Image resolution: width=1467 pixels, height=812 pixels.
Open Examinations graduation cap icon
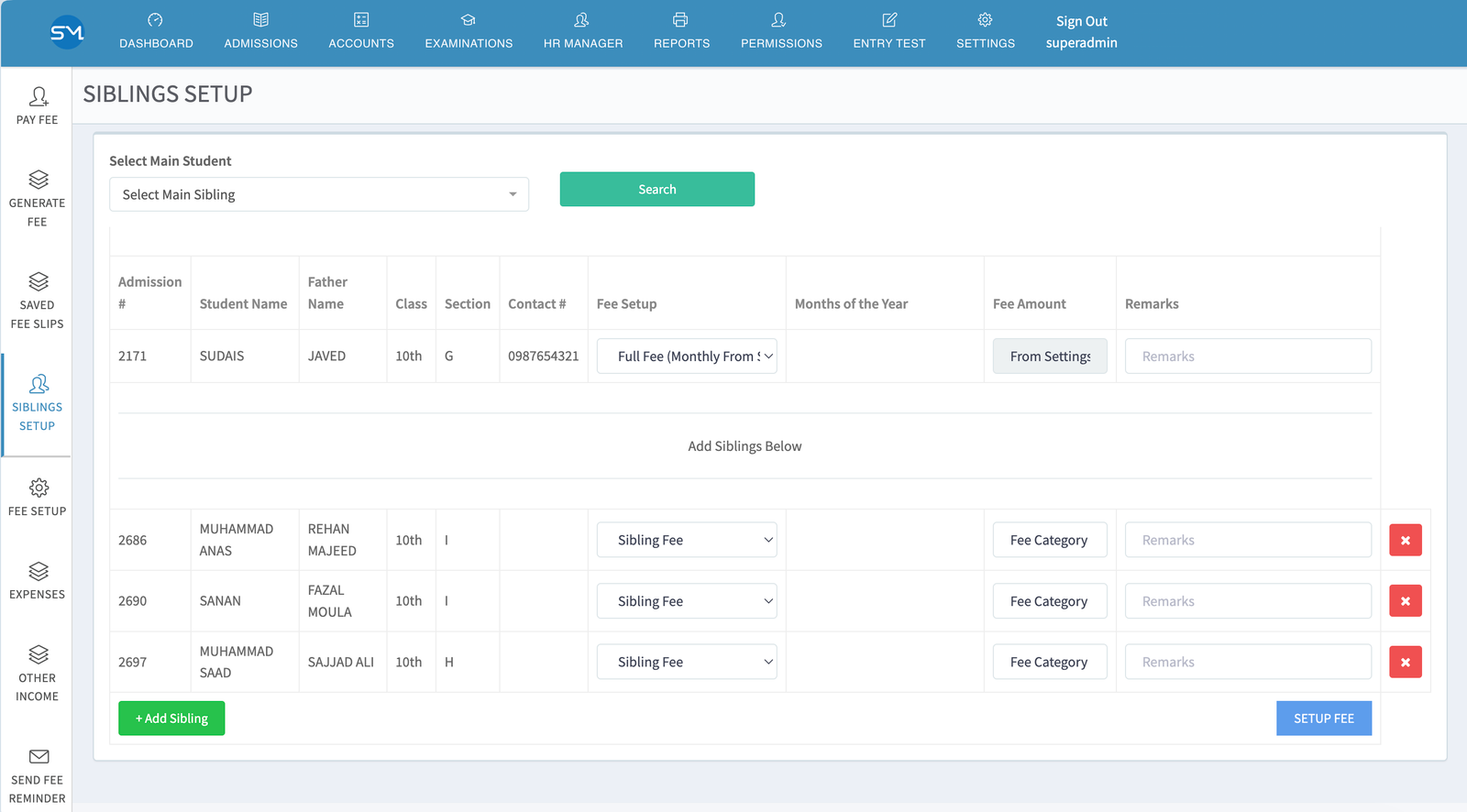(x=469, y=20)
